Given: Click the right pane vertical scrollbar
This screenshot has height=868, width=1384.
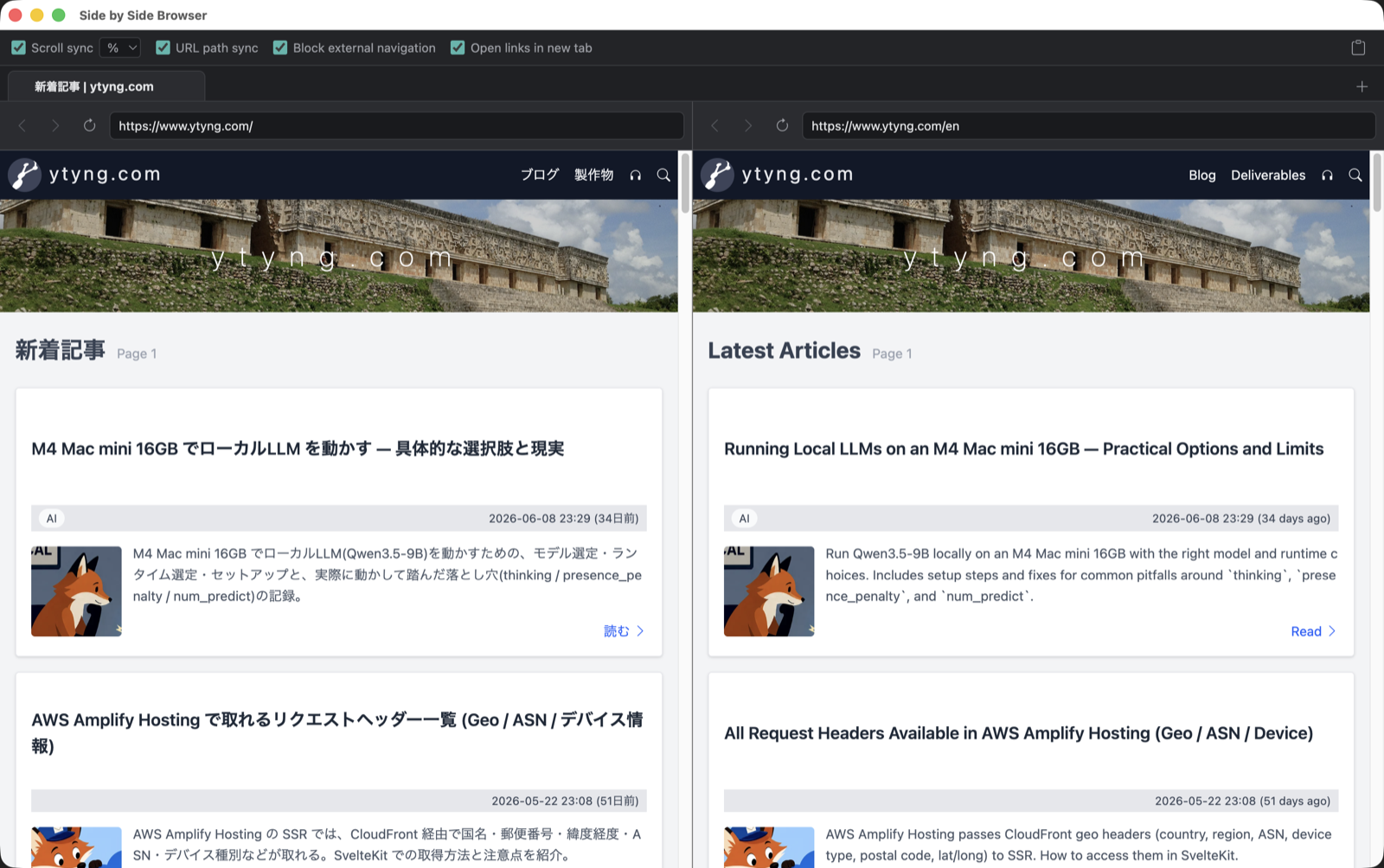Looking at the screenshot, I should click(x=1377, y=183).
